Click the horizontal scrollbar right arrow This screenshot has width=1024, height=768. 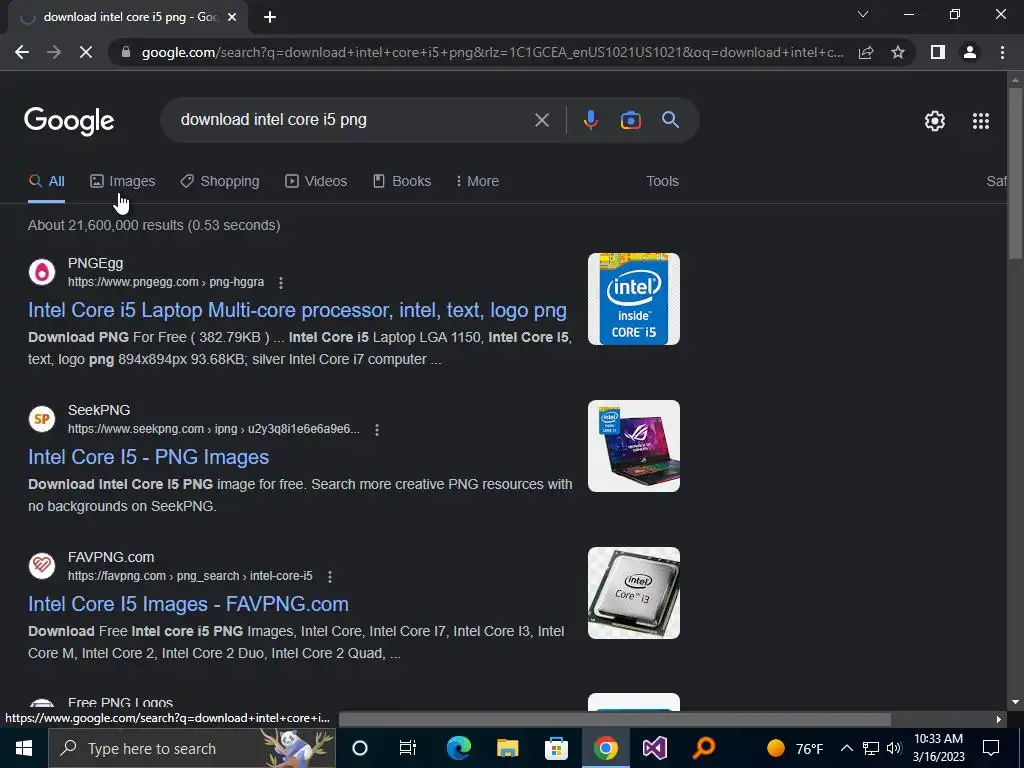(999, 719)
